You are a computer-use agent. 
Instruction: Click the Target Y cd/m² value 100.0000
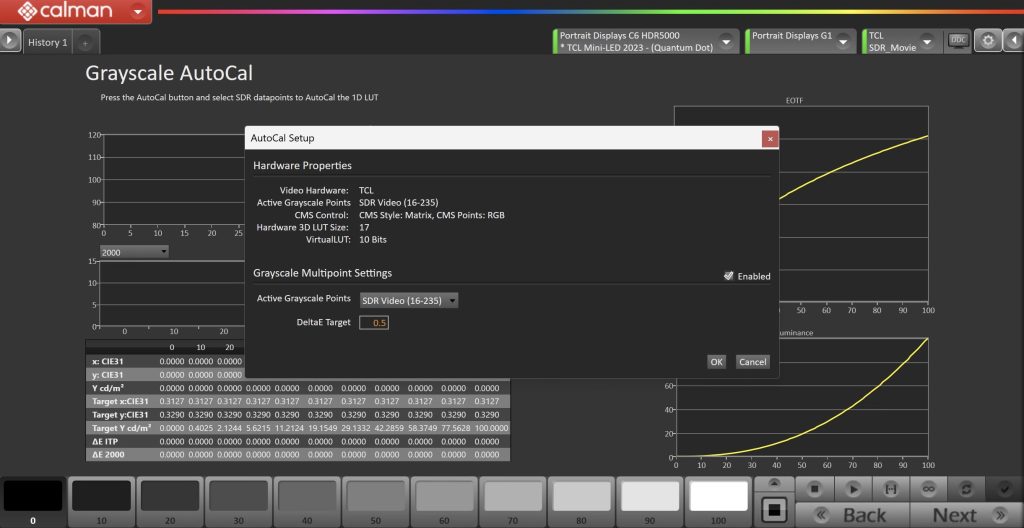(x=491, y=428)
